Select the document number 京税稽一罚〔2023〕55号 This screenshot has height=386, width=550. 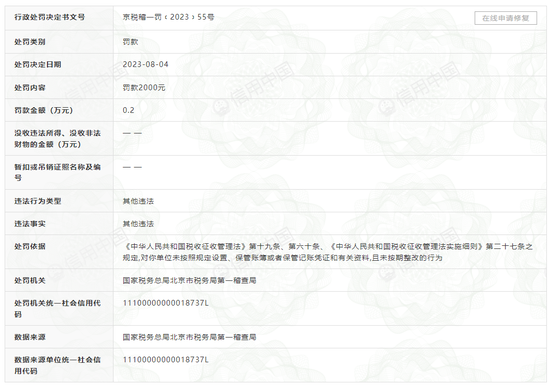coord(168,17)
